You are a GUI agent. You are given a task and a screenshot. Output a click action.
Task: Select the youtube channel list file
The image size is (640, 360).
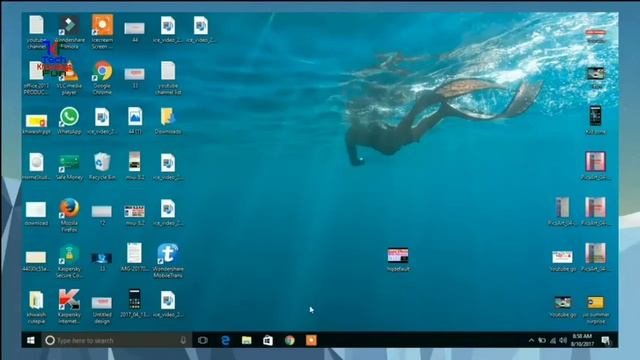(x=168, y=78)
